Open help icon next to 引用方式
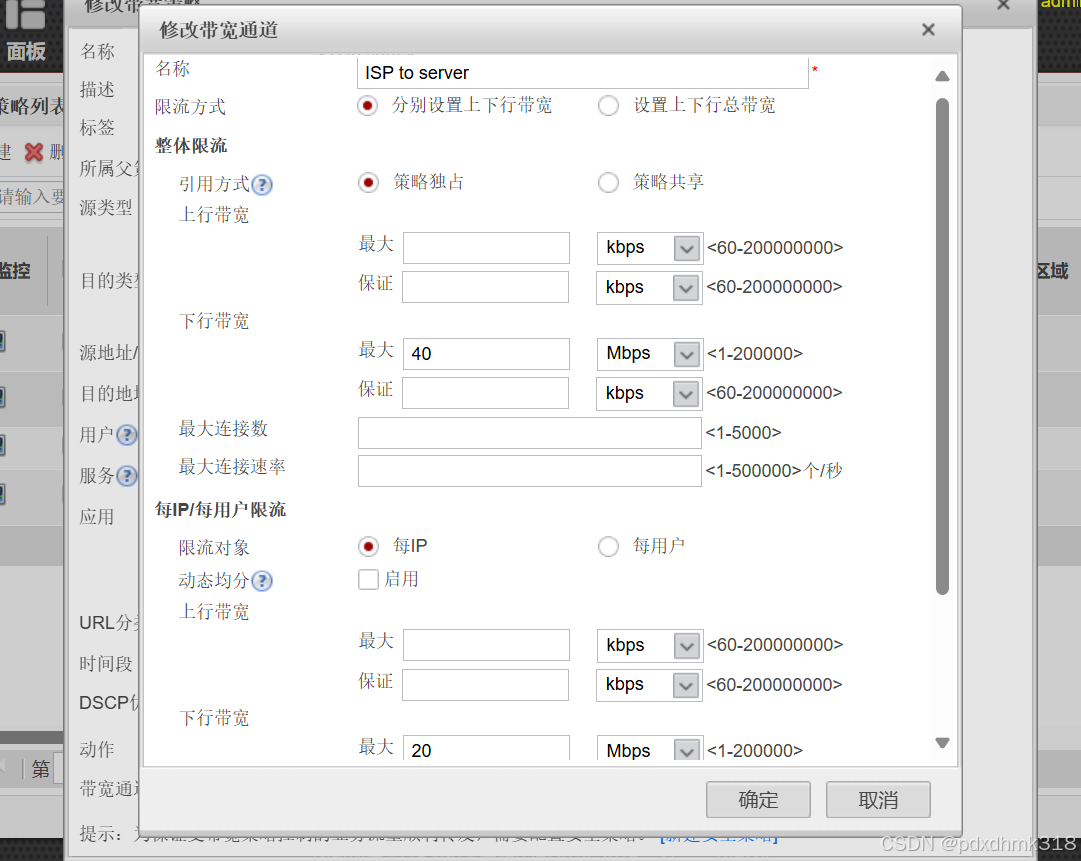The height and width of the screenshot is (861, 1081). coord(262,185)
